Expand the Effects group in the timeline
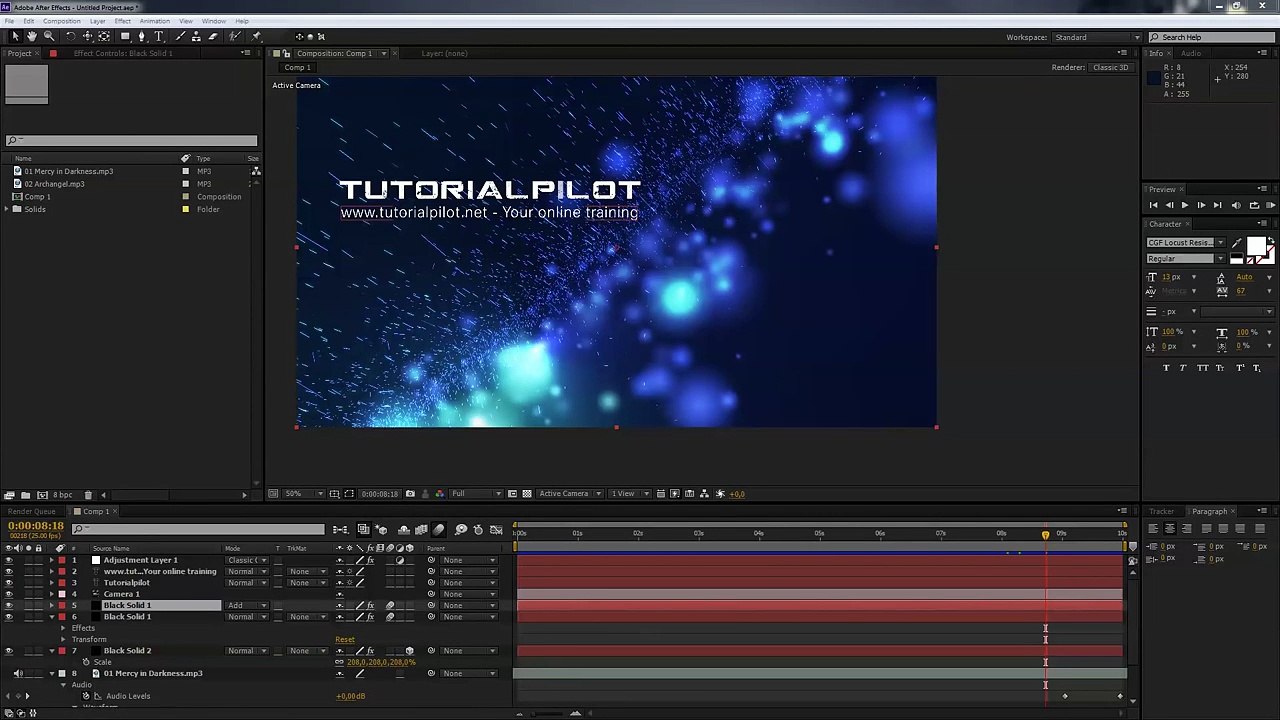This screenshot has width=1280, height=720. point(63,628)
